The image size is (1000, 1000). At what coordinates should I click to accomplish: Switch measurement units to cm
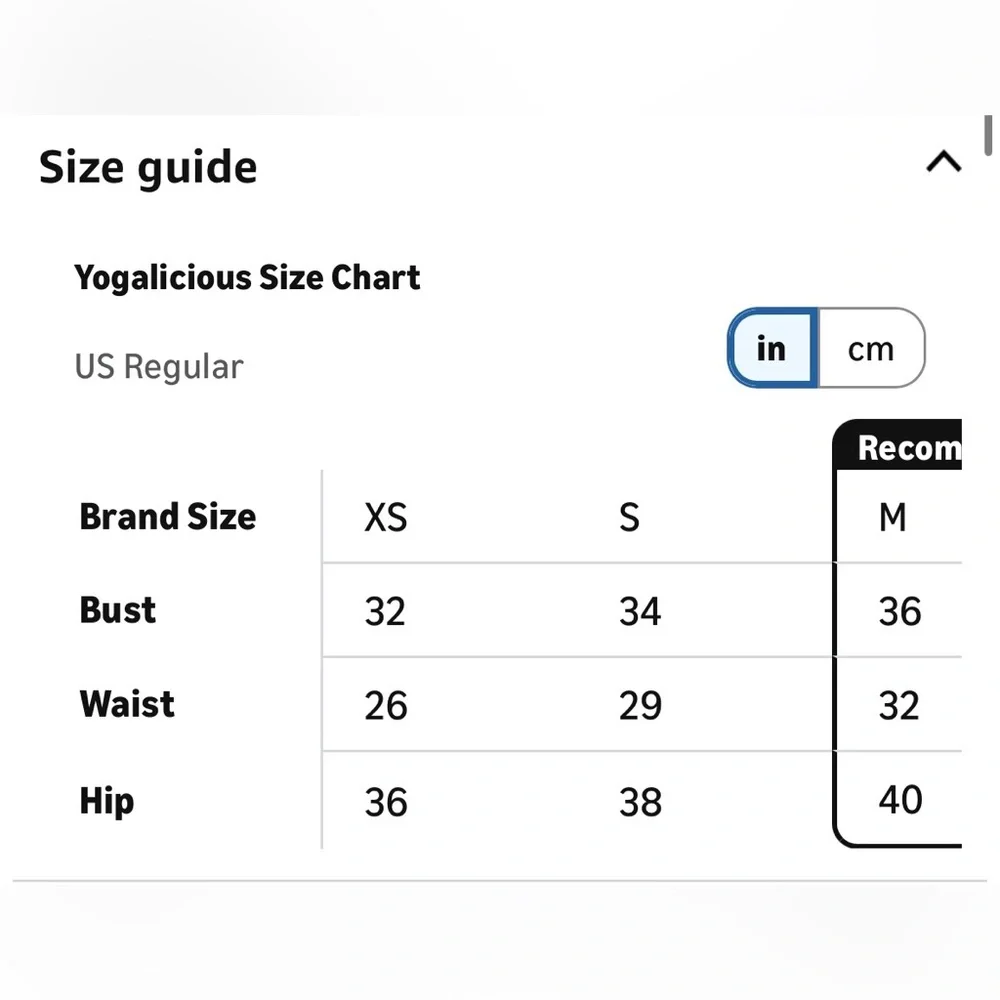(x=871, y=348)
